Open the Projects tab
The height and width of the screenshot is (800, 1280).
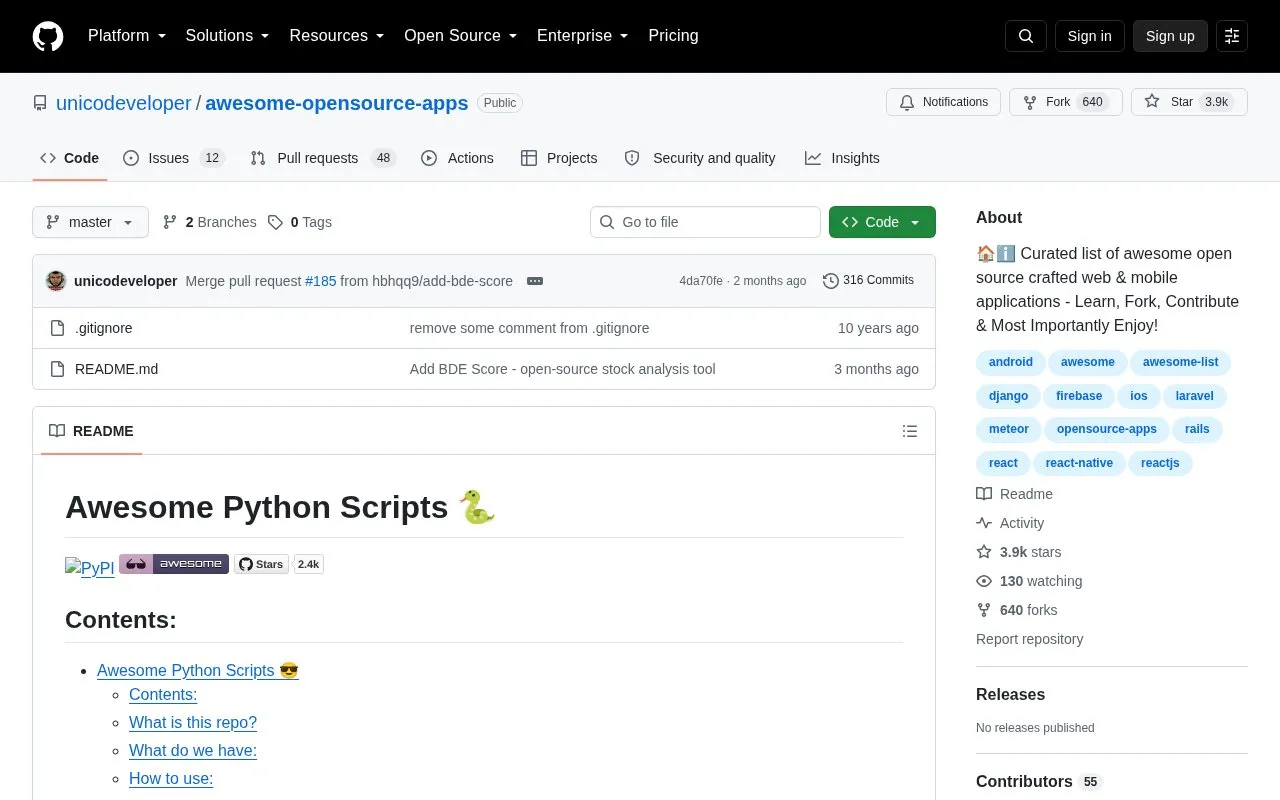pos(559,158)
